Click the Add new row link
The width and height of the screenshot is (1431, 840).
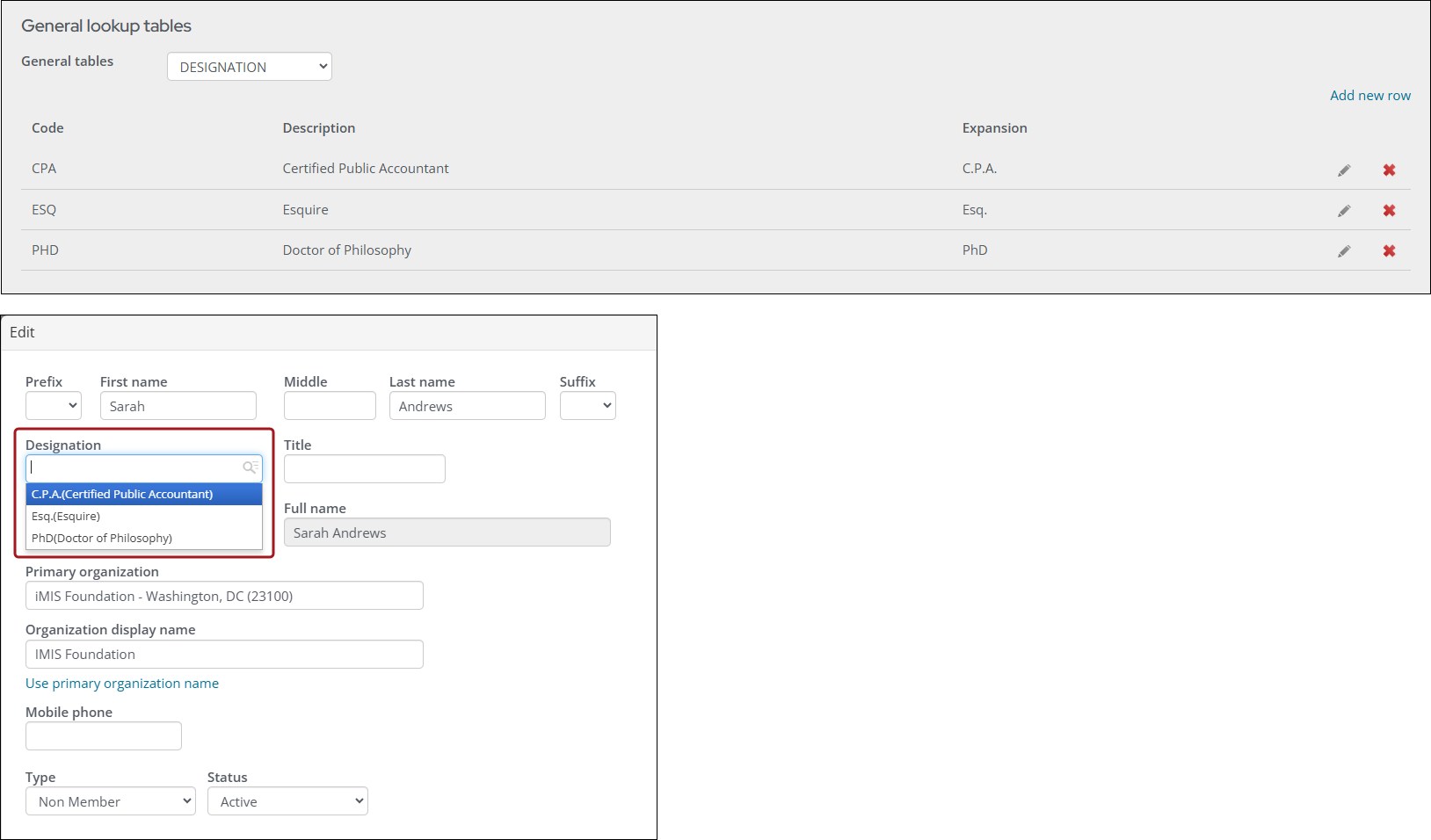pyautogui.click(x=1370, y=96)
